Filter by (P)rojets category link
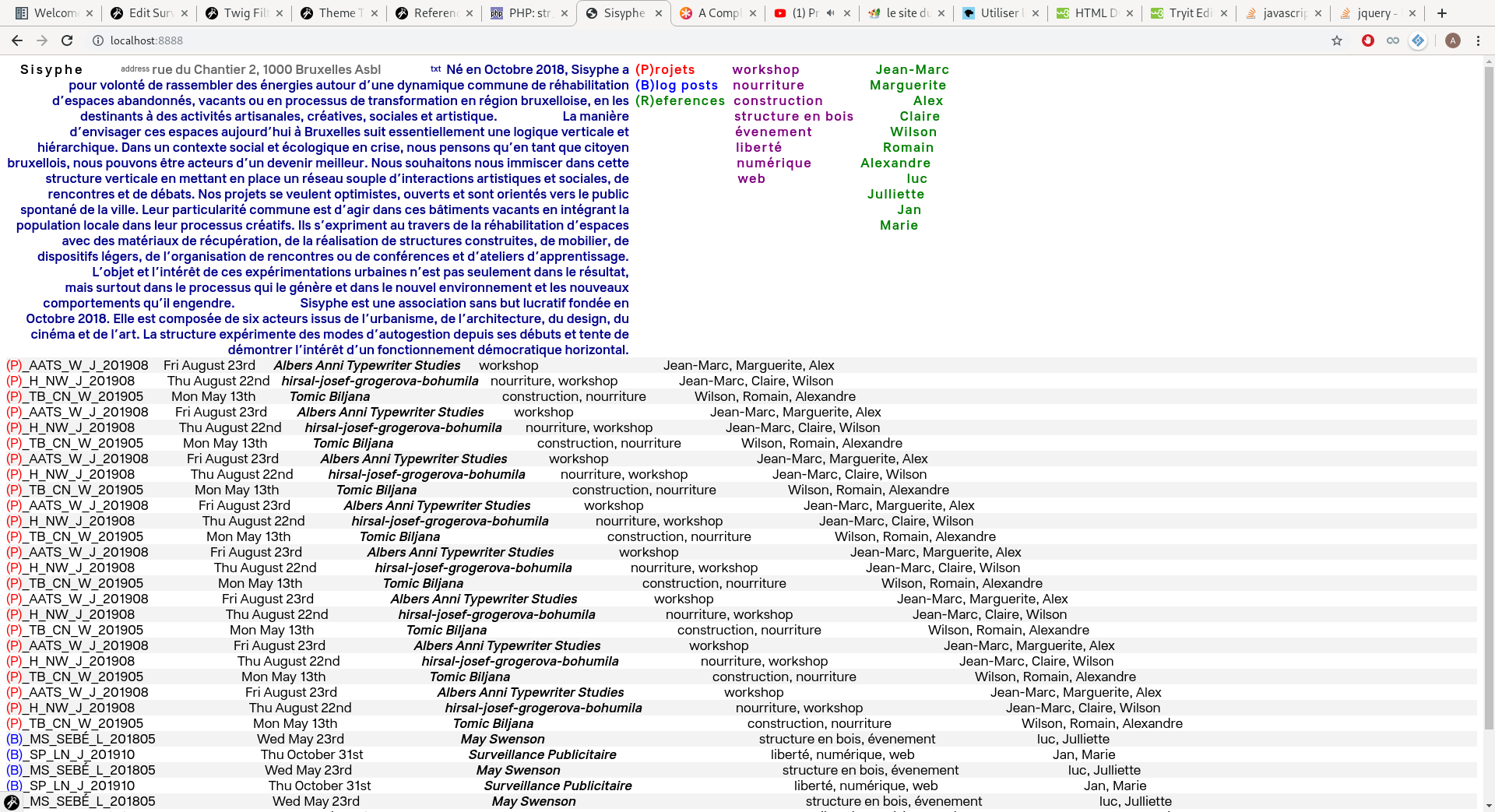Screen dimensions: 1495x812 pyautogui.click(x=665, y=69)
